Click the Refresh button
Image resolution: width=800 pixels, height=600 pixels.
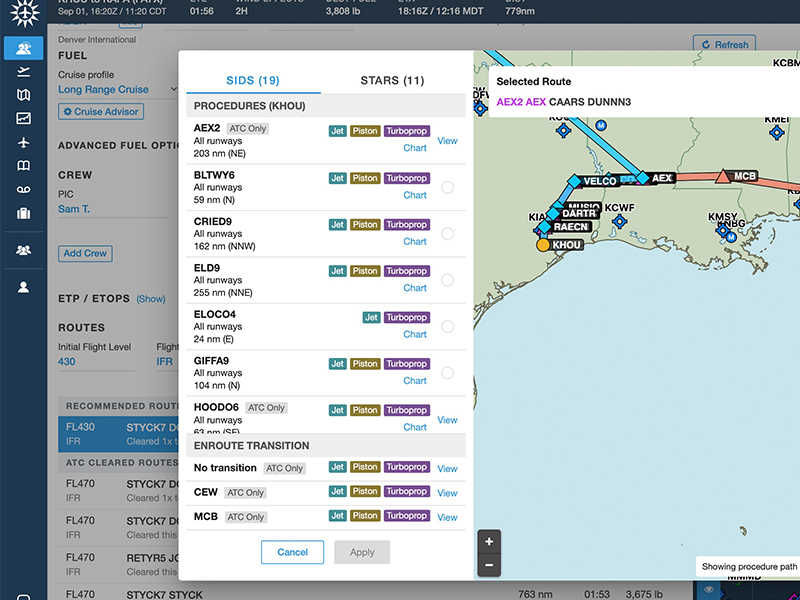coord(724,45)
